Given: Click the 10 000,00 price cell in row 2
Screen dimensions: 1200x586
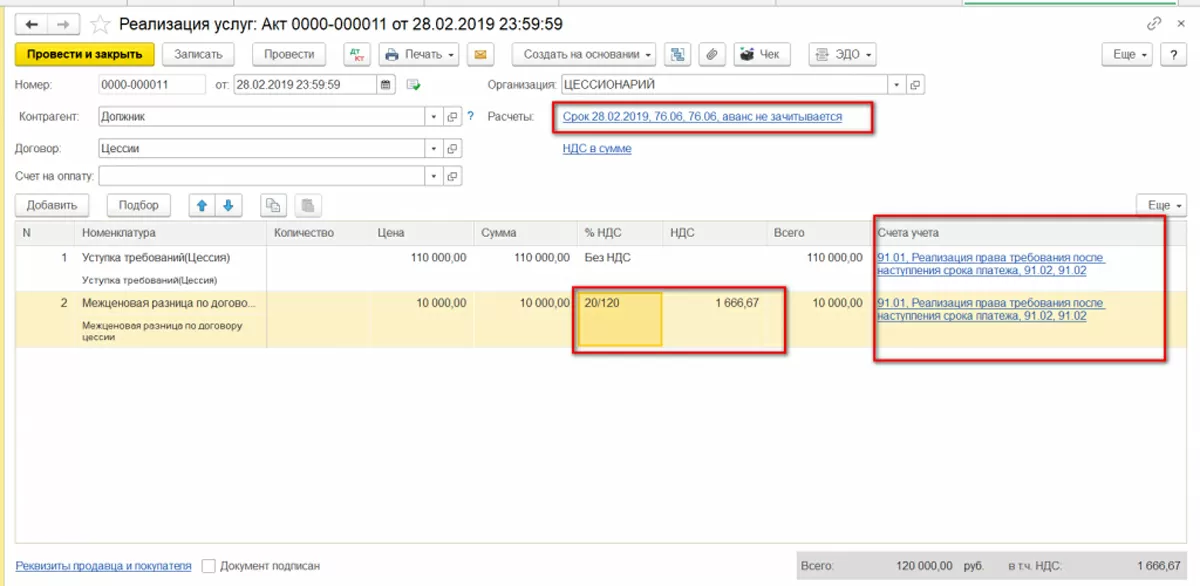Looking at the screenshot, I should 421,319.
